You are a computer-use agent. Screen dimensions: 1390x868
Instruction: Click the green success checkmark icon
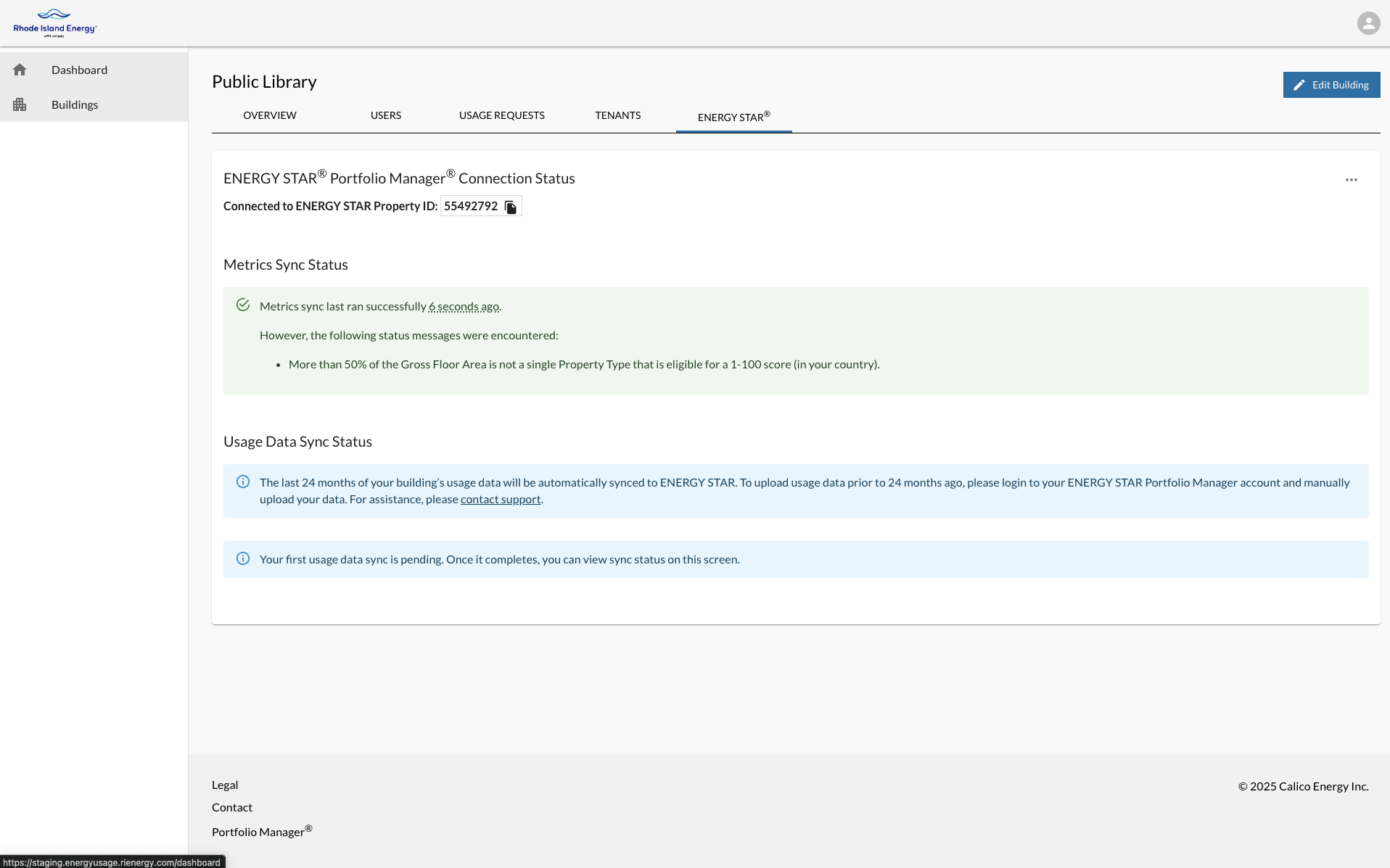pos(243,305)
